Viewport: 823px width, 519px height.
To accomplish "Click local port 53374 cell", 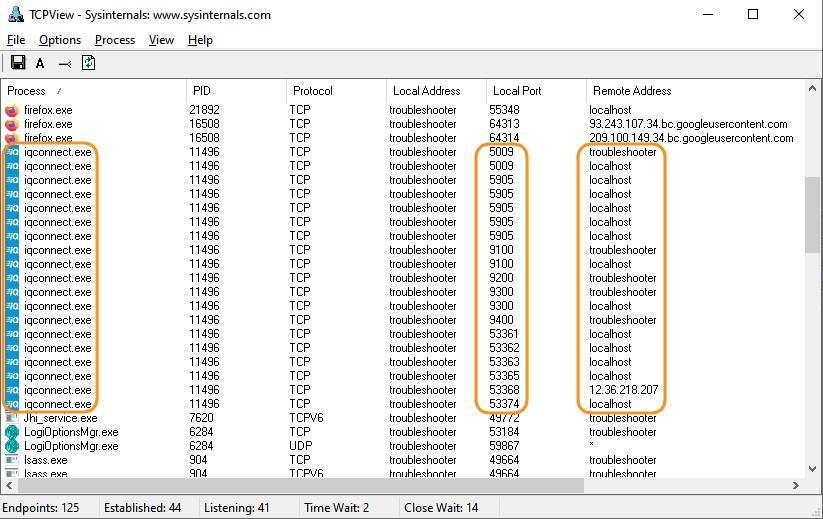I will tap(504, 404).
